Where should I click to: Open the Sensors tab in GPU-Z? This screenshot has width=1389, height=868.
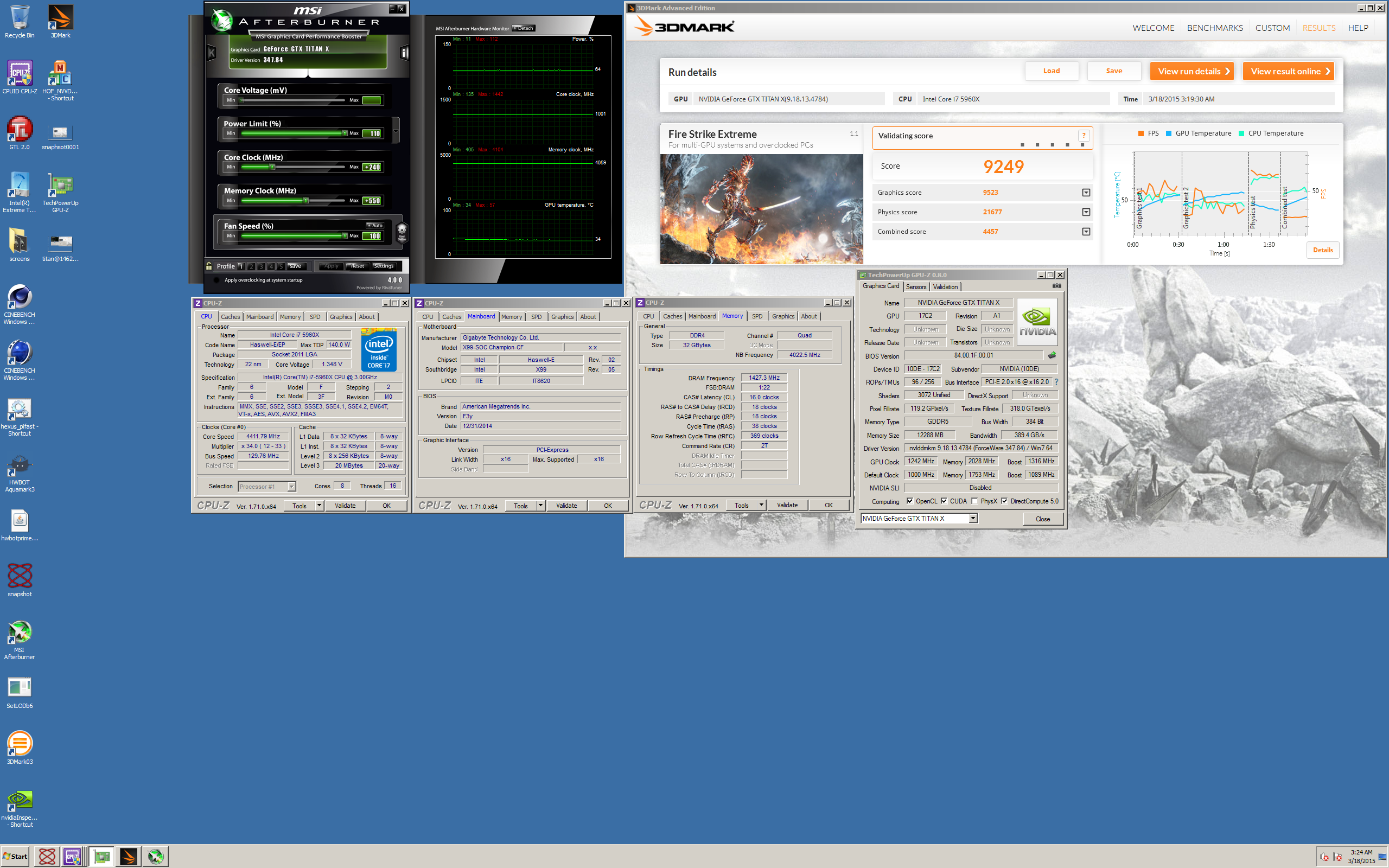(x=916, y=286)
